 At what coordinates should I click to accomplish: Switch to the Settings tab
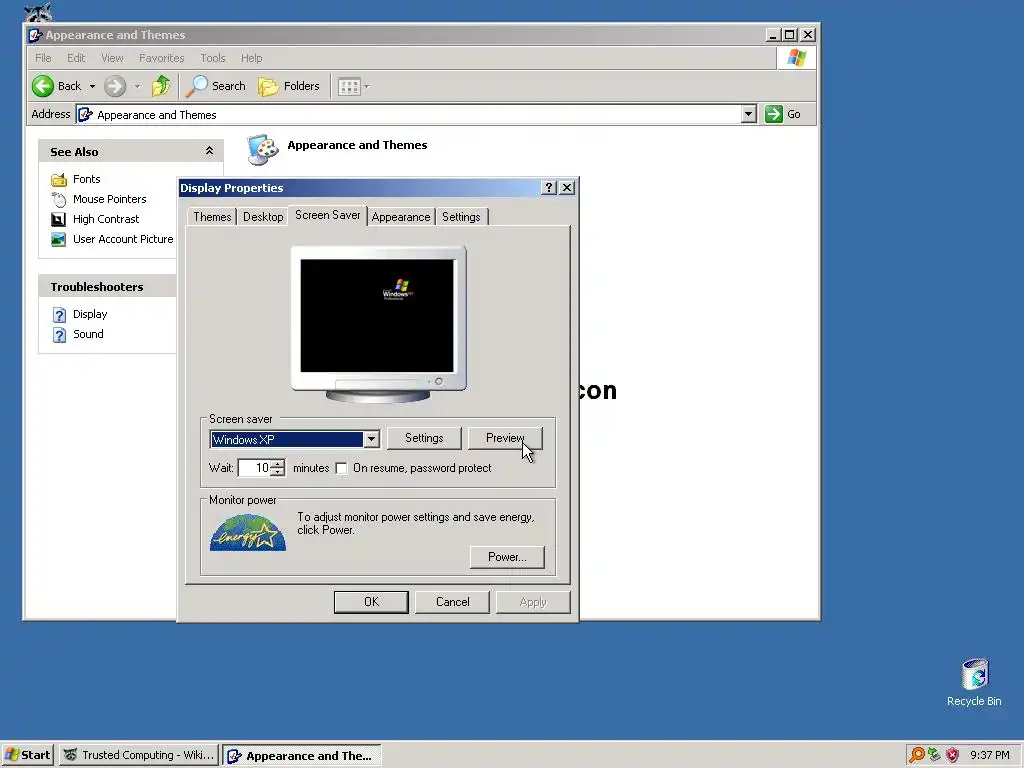[x=461, y=217]
